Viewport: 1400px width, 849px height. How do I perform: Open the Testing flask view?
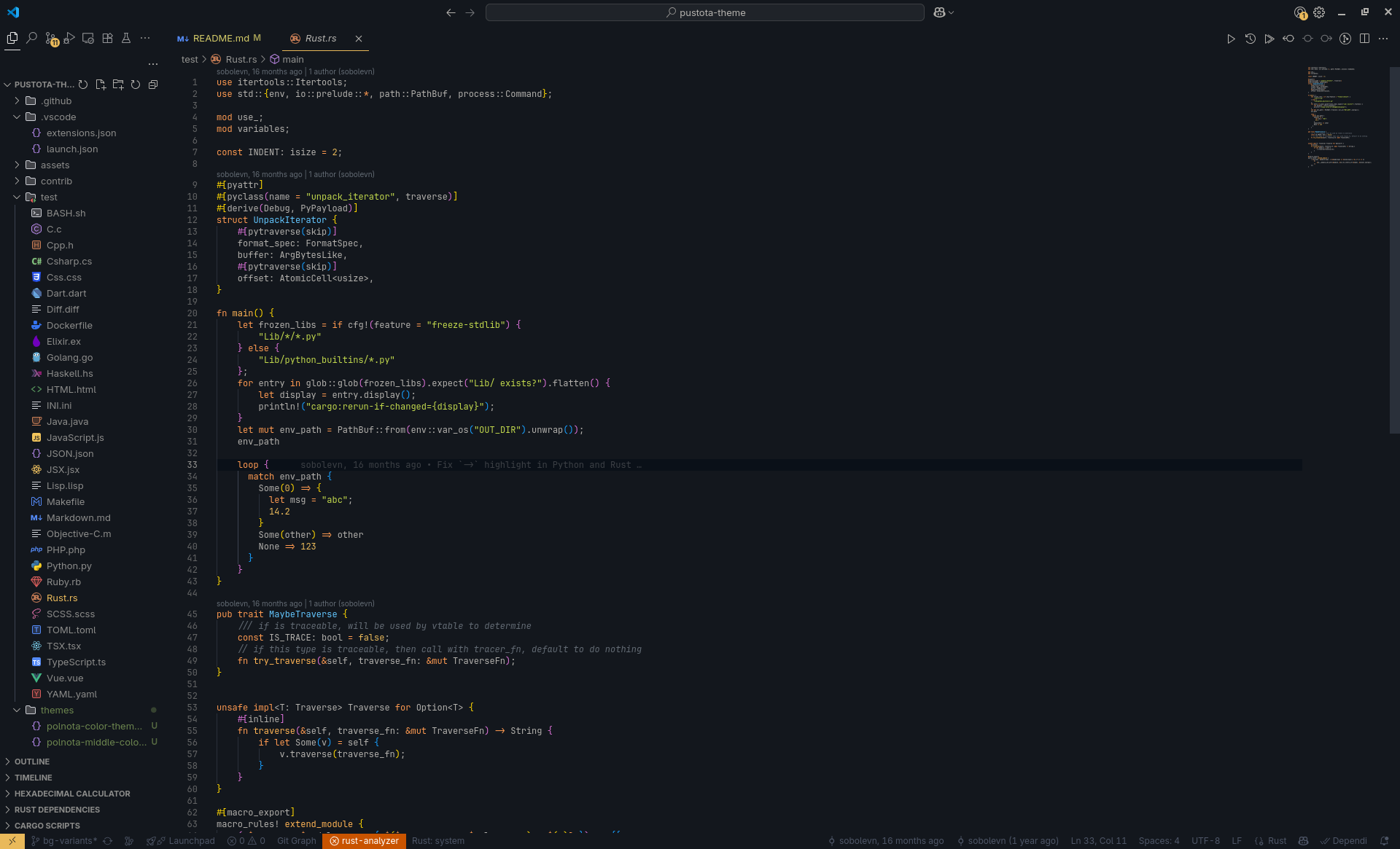pyautogui.click(x=126, y=39)
